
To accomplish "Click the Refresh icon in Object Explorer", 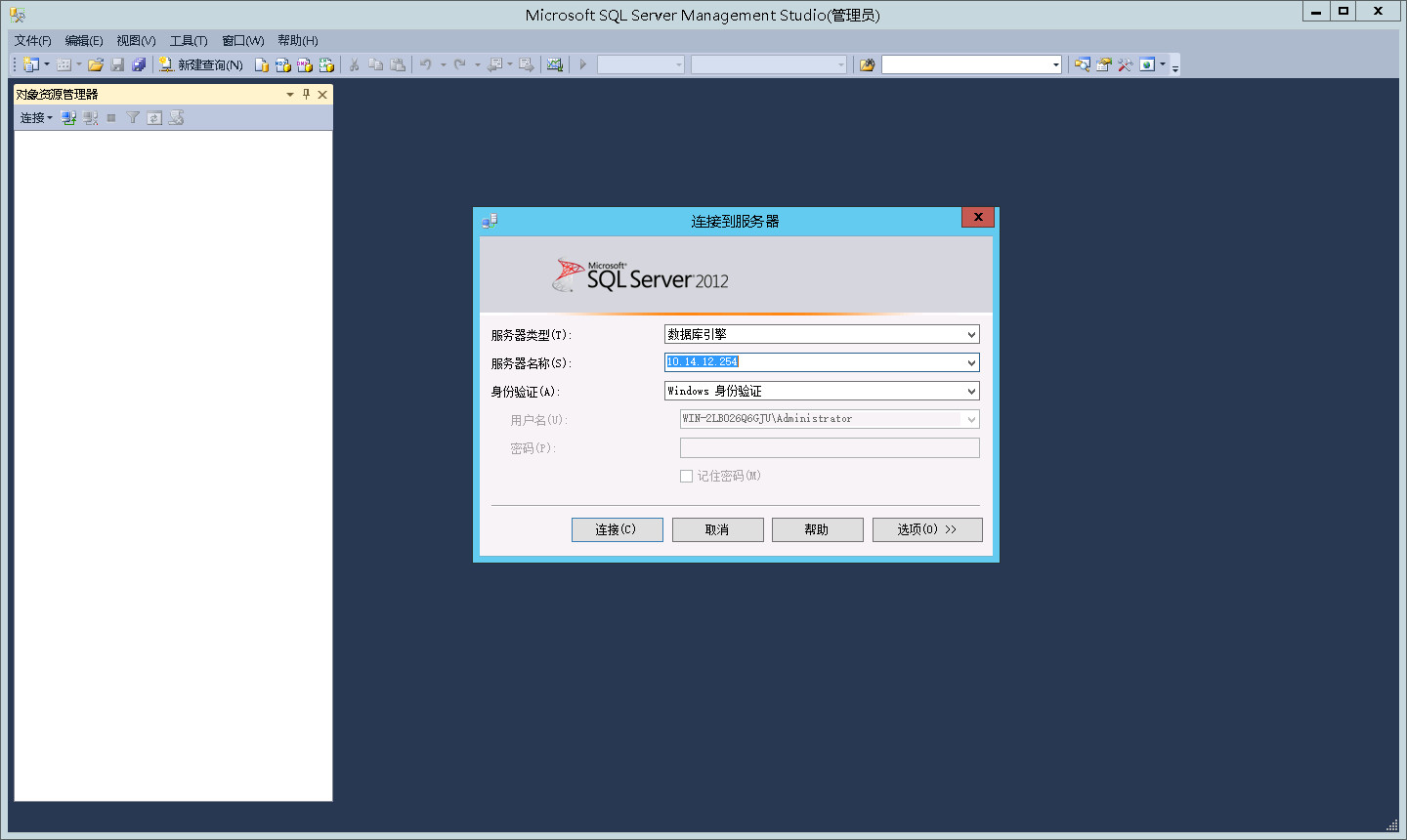I will 154,117.
